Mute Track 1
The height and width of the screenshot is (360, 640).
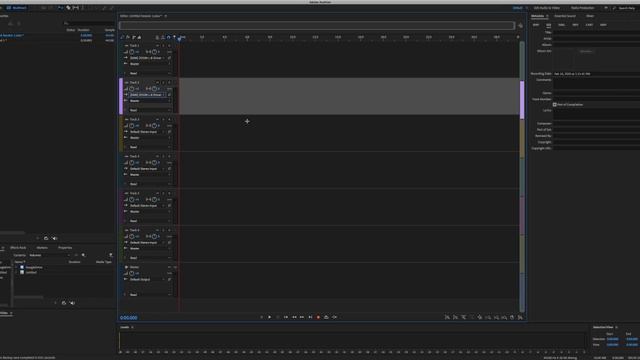158,46
